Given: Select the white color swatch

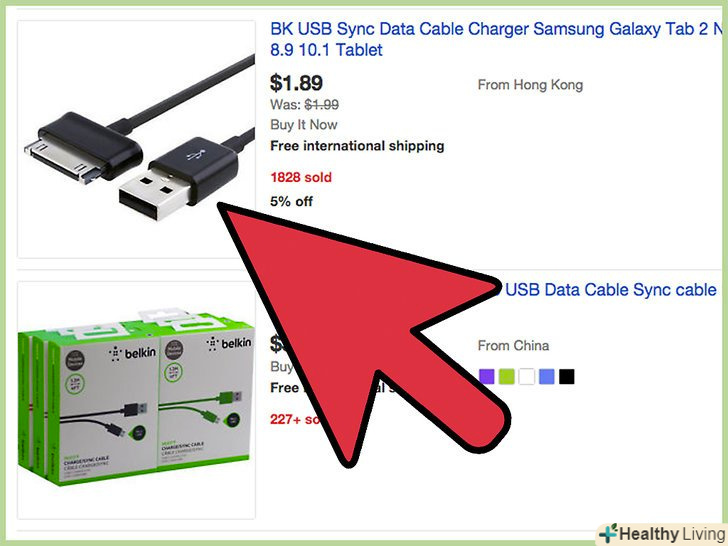Looking at the screenshot, I should click(526, 377).
